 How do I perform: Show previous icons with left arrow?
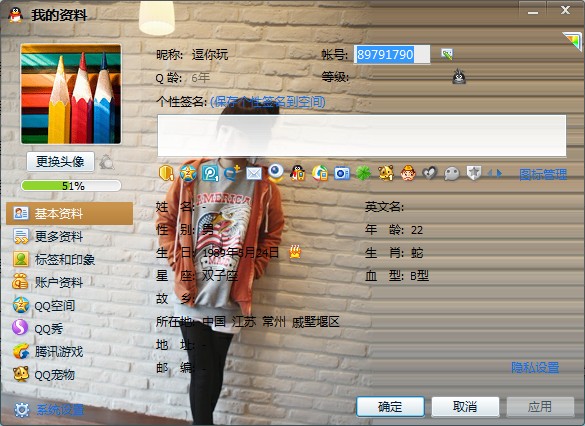(490, 173)
